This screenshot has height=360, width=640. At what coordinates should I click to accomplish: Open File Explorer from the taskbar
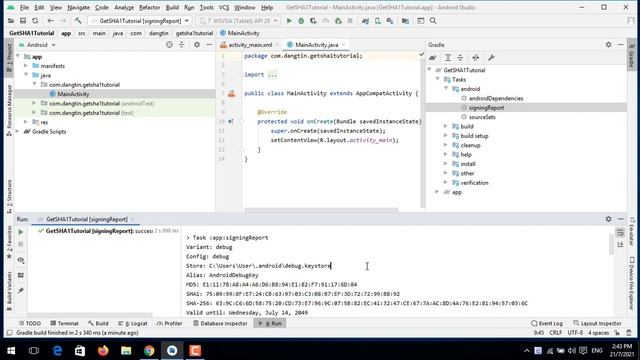(126, 351)
